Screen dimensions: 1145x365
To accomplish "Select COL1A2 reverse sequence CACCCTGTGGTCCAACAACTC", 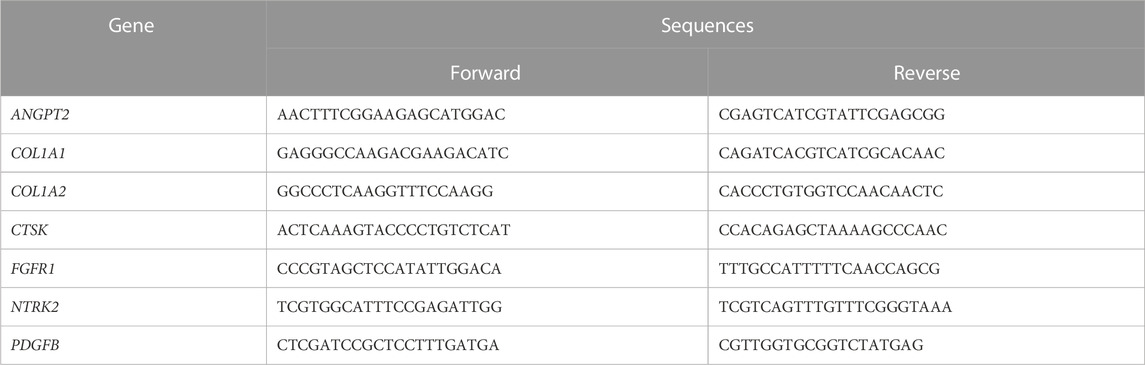I will point(831,192).
